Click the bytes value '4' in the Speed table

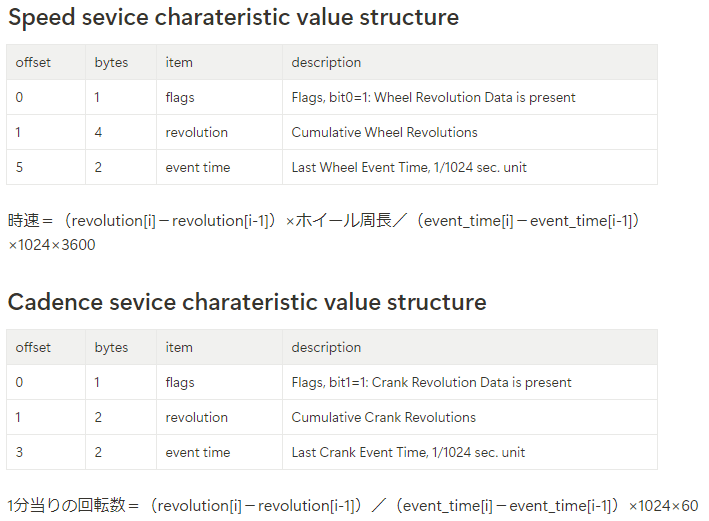point(98,132)
